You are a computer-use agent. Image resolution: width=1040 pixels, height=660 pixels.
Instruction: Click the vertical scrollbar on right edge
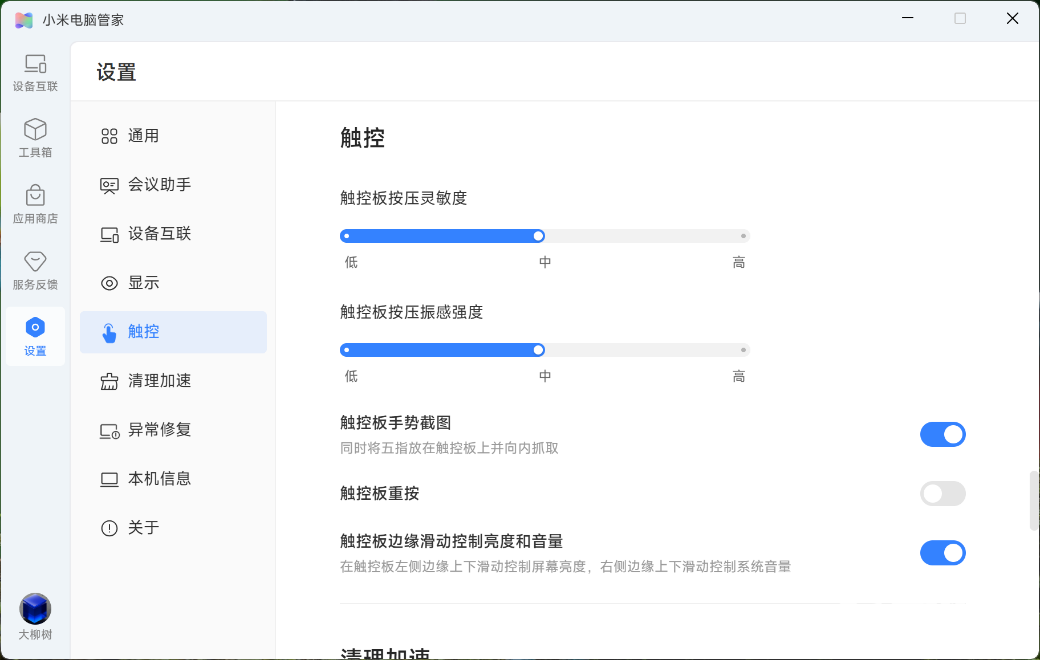tap(1034, 500)
